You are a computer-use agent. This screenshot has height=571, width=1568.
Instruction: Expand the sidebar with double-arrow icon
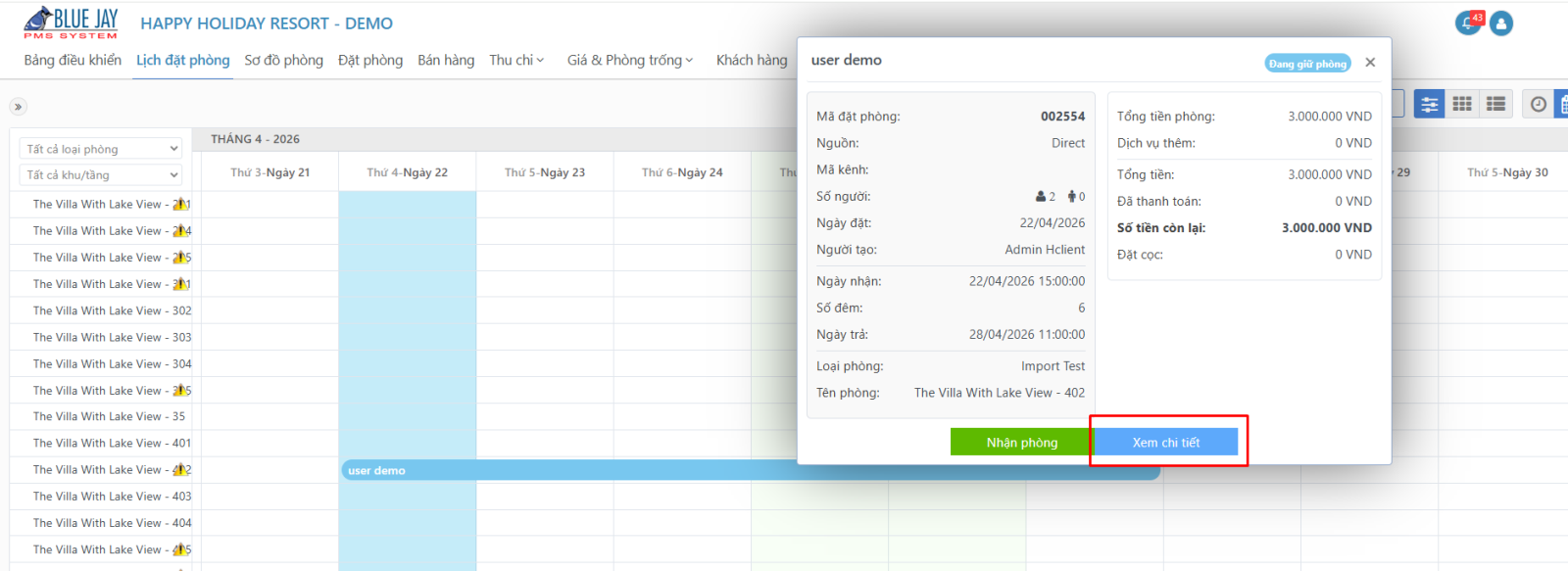point(18,107)
